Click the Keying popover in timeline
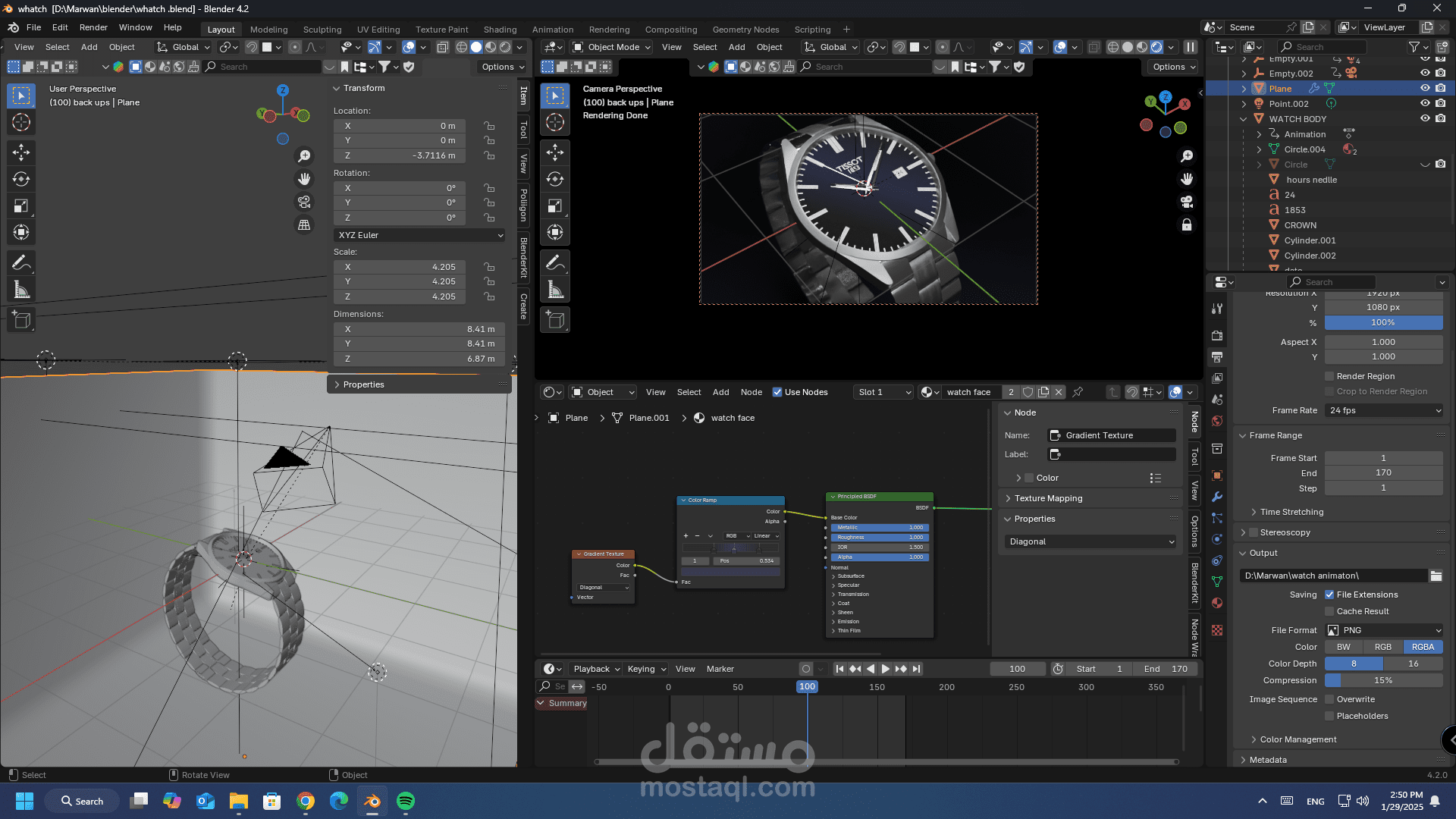Viewport: 1456px width, 819px height. (x=646, y=669)
